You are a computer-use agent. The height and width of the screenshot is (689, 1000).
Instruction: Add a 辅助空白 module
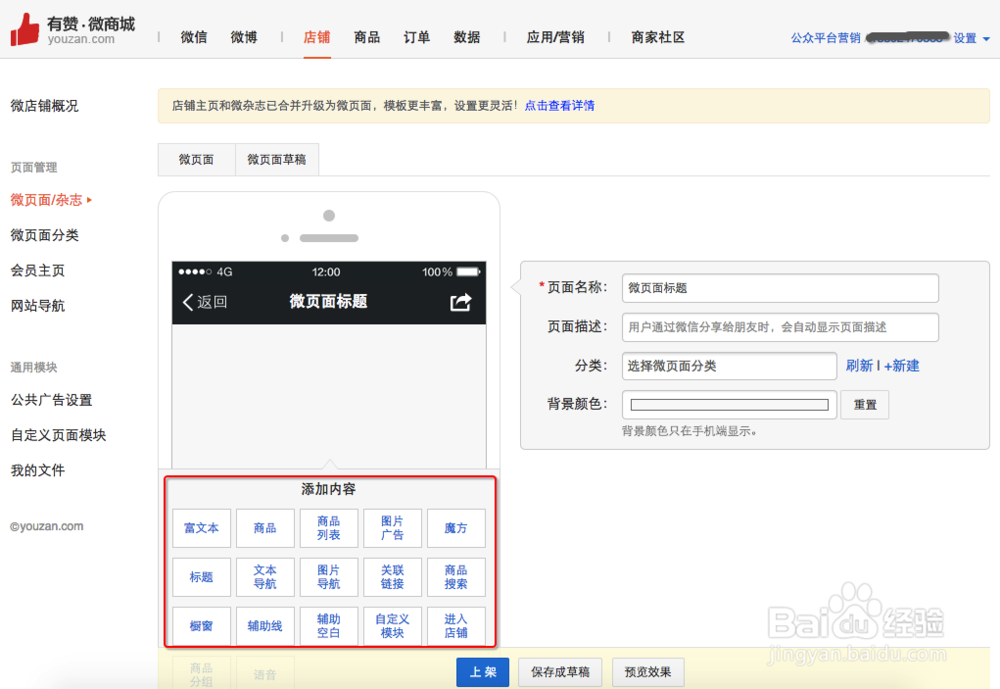[329, 626]
